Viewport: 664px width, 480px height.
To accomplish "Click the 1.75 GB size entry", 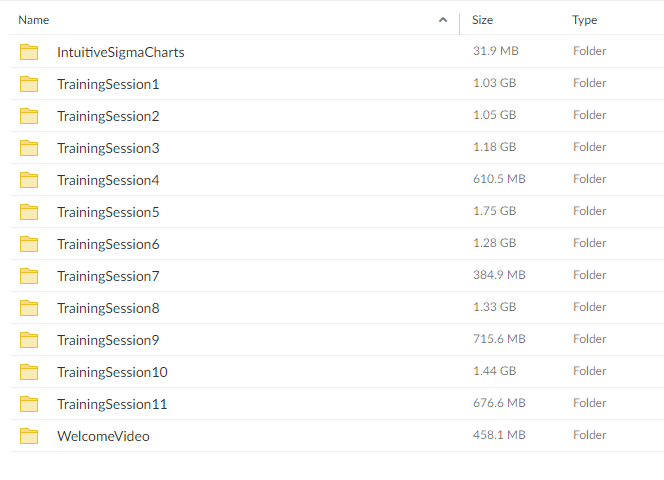I will coord(495,211).
